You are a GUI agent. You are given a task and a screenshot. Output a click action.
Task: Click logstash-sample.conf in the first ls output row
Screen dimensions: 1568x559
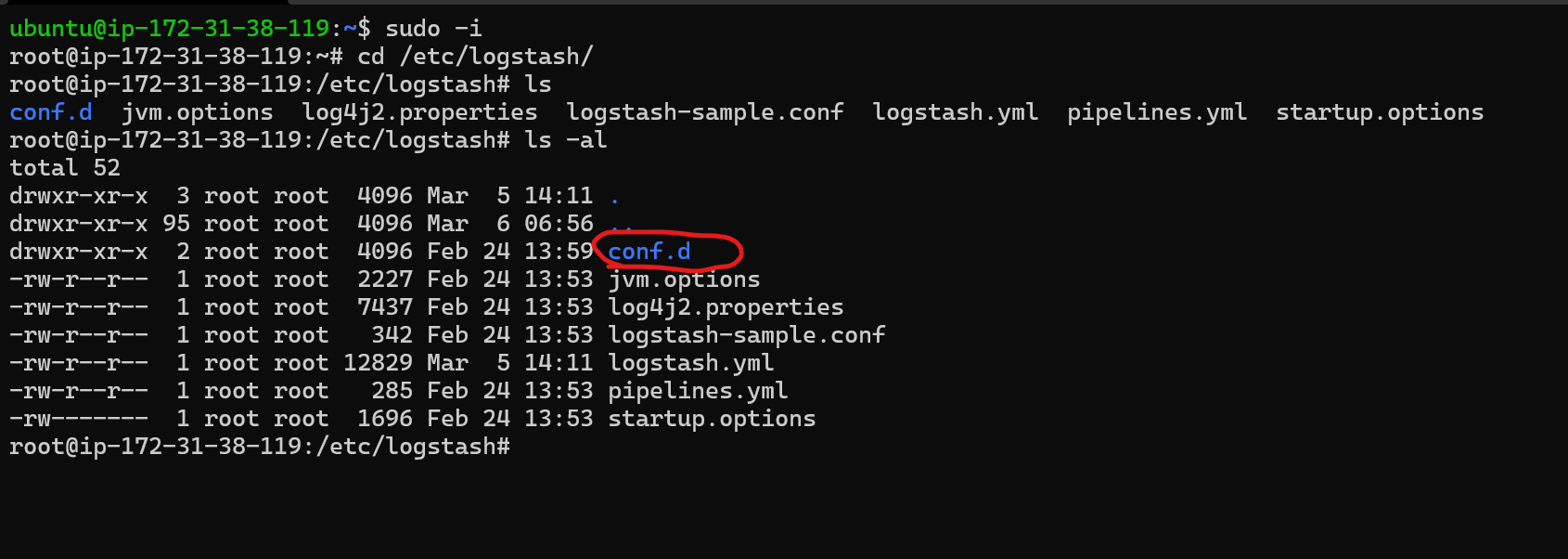coord(705,112)
